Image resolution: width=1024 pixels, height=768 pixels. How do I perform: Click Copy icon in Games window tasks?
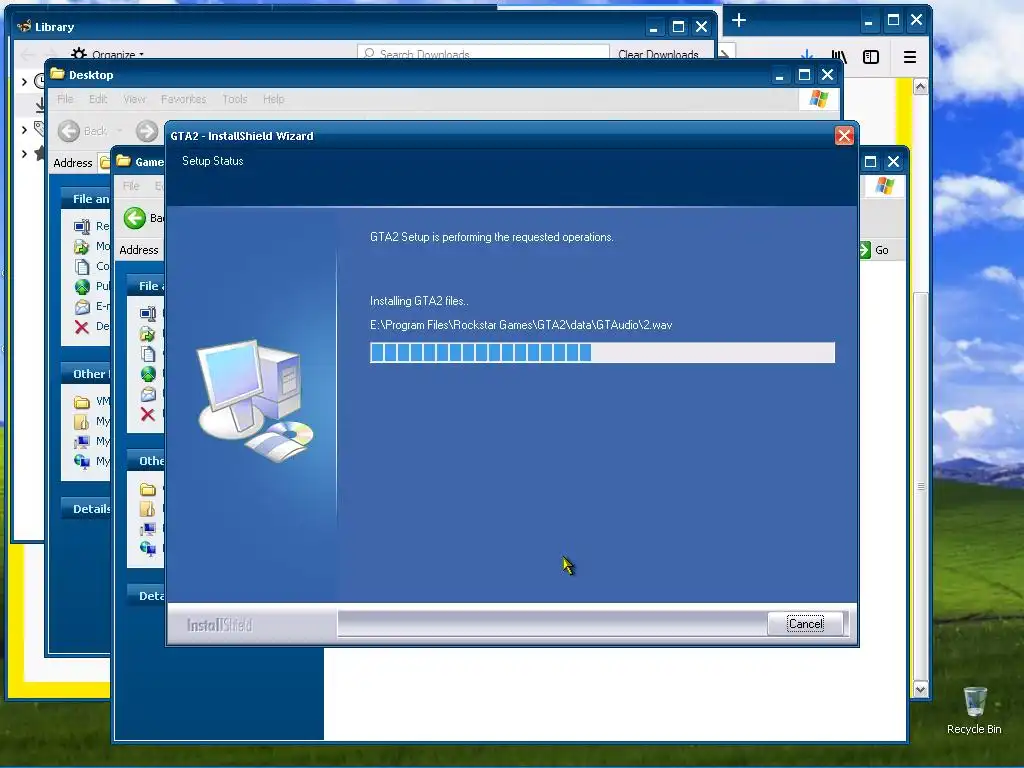148,354
